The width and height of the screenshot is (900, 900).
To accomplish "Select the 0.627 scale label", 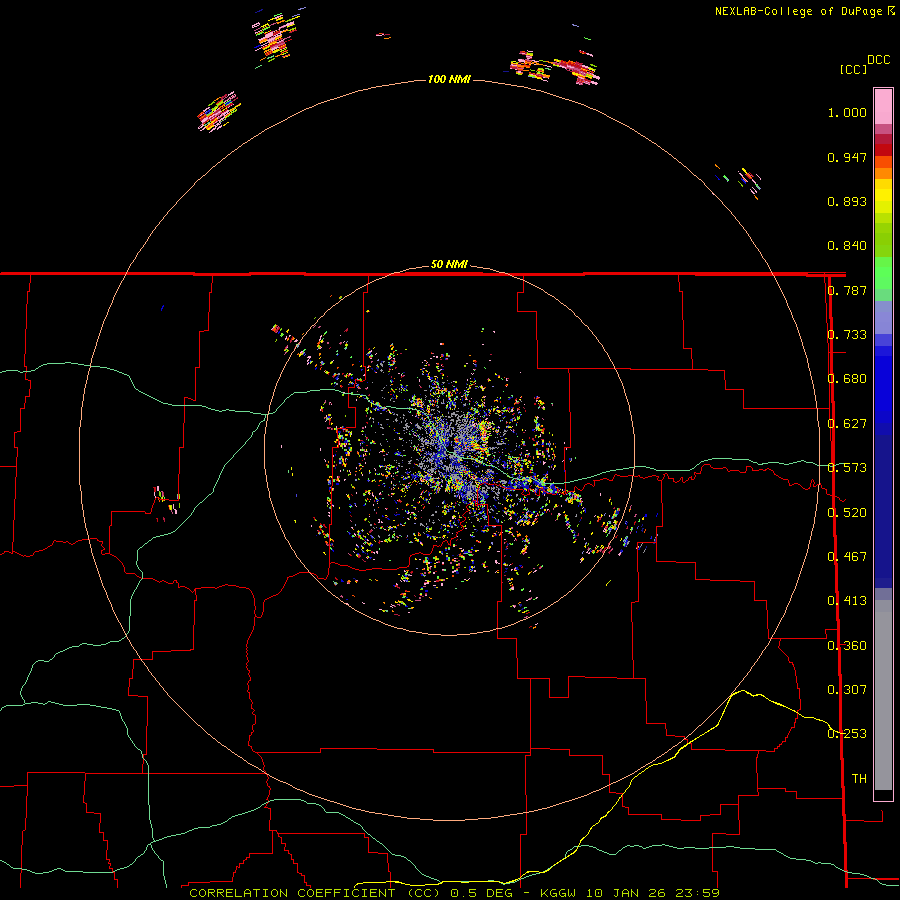I will pos(847,424).
